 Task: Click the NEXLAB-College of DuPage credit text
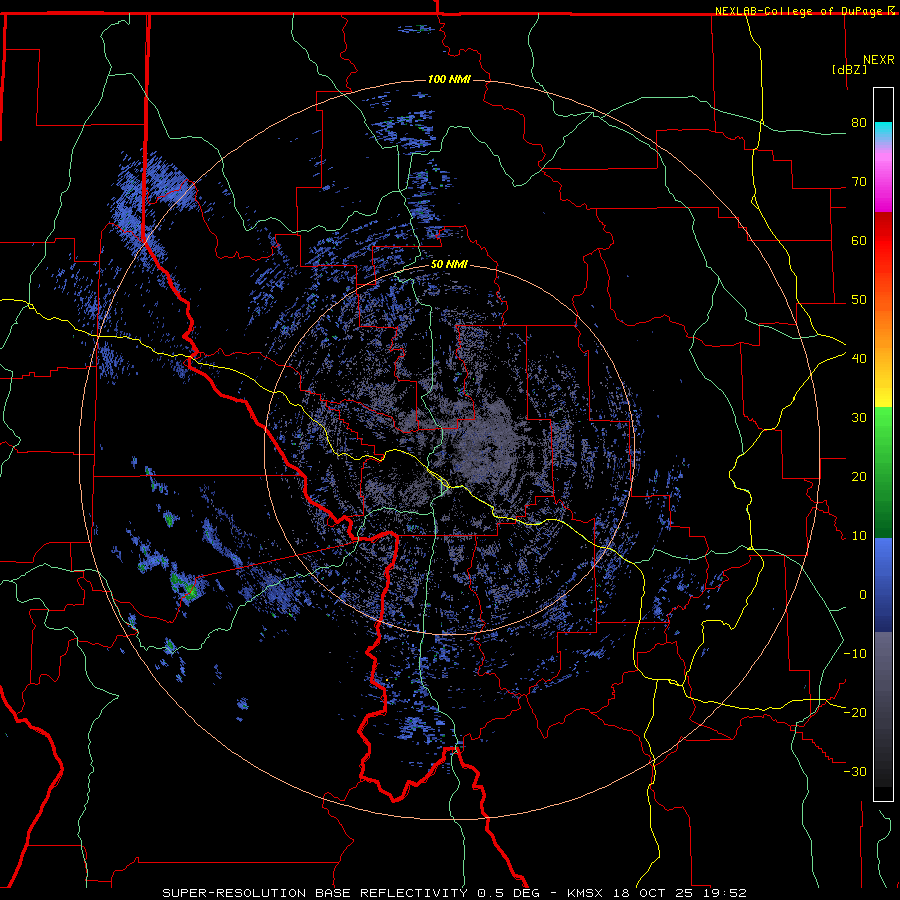pos(798,11)
